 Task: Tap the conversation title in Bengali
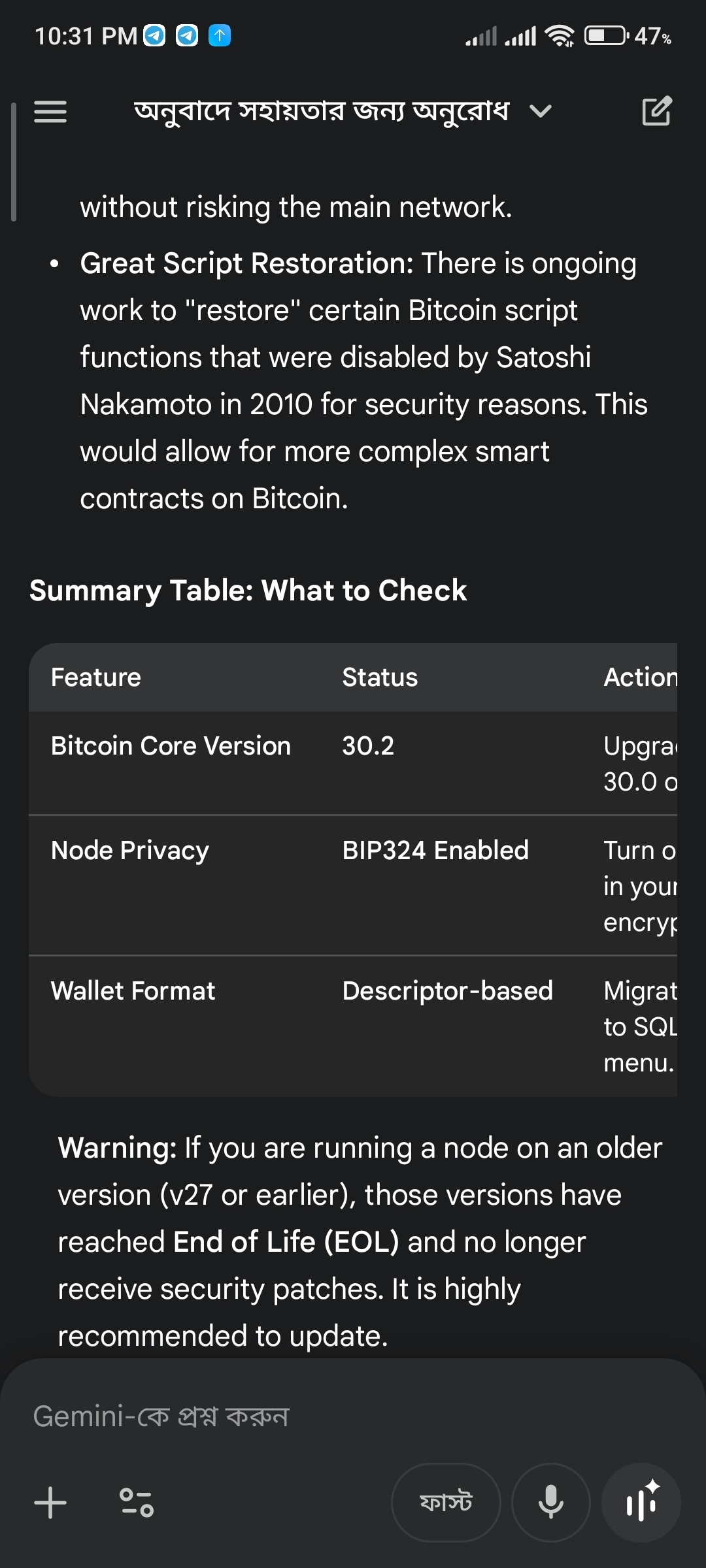(x=321, y=112)
